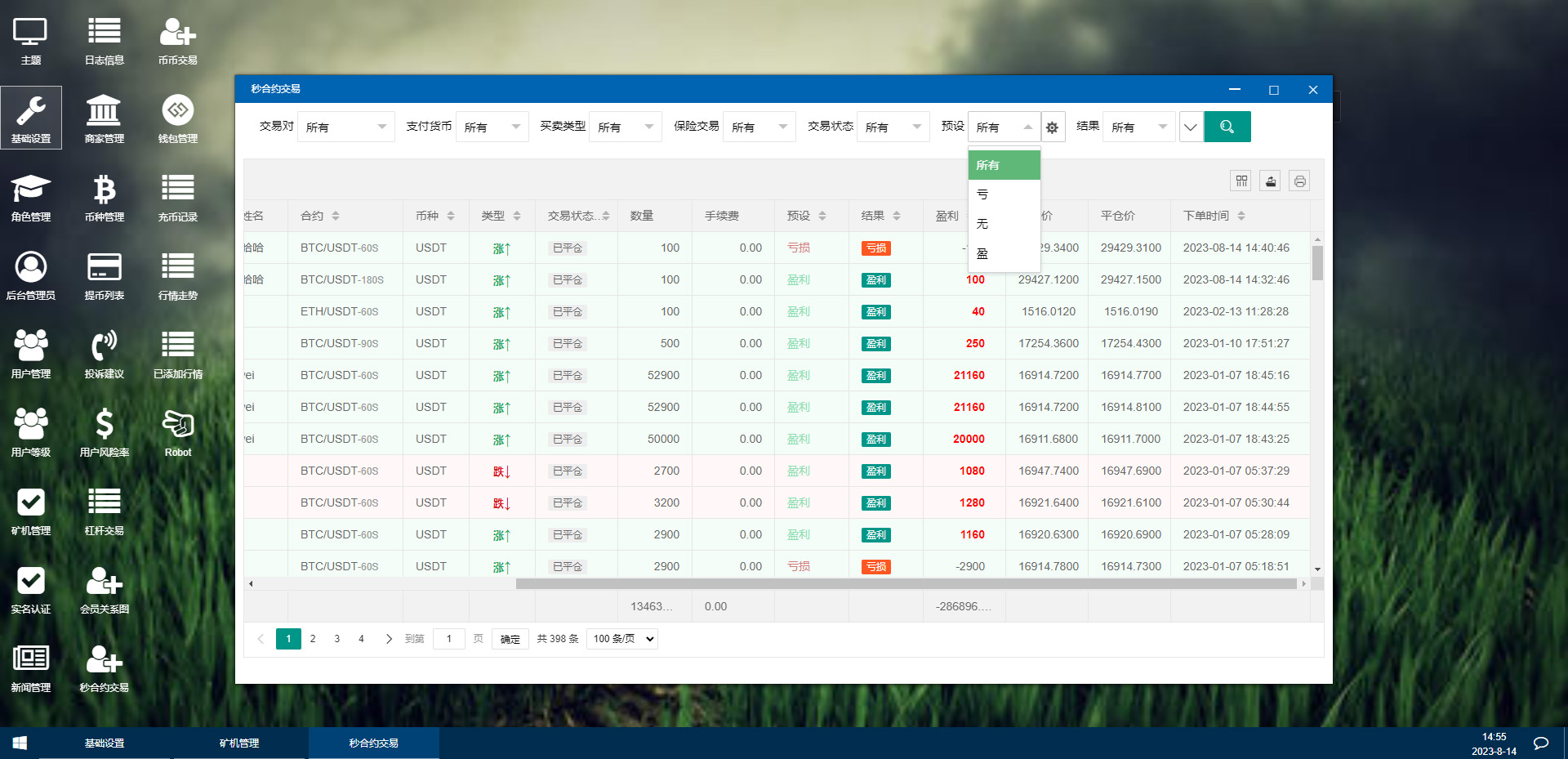Image resolution: width=1568 pixels, height=759 pixels.
Task: Go to page 3 of results
Action: 336,639
